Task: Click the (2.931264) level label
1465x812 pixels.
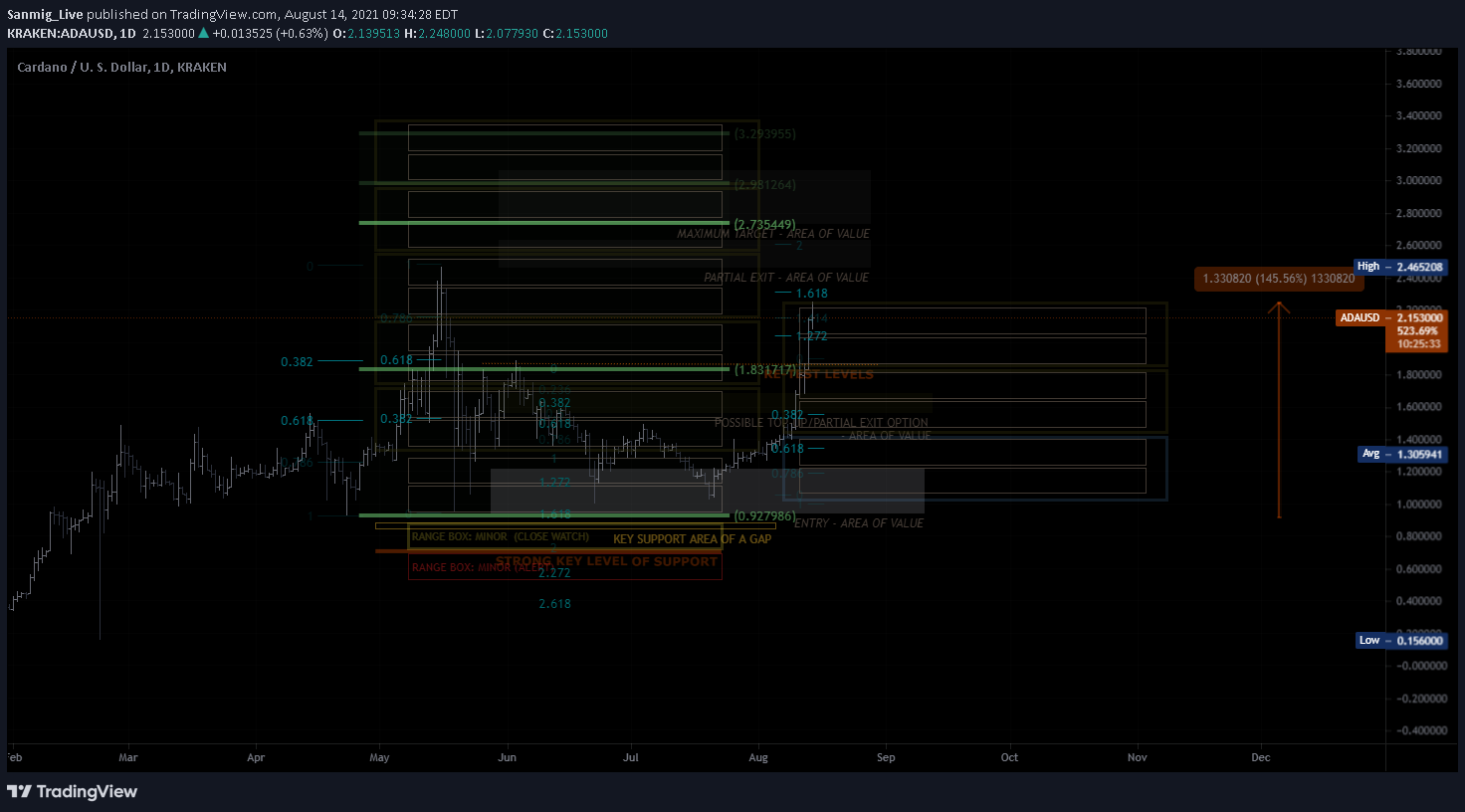Action: point(765,184)
